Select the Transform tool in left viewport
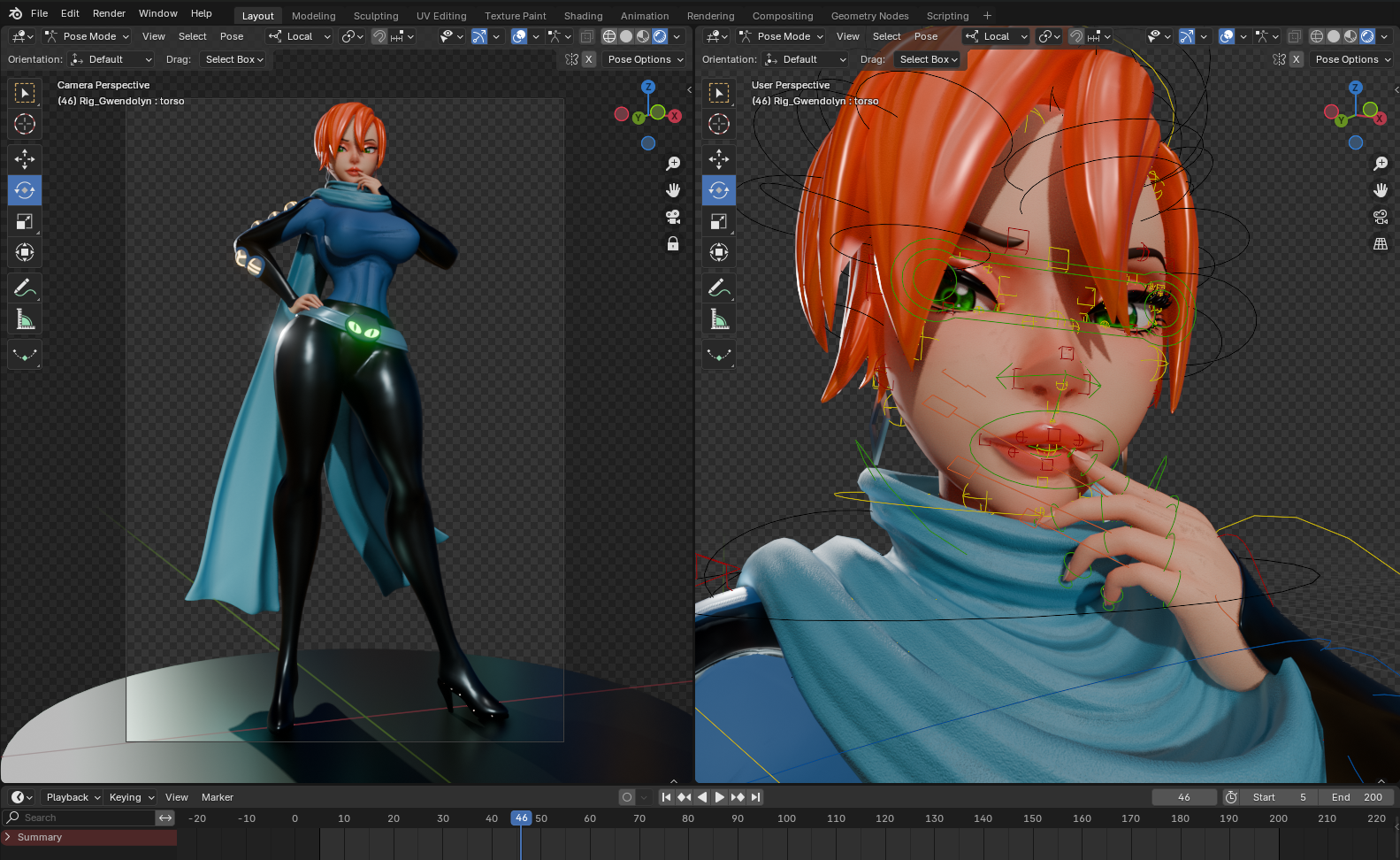Image resolution: width=1400 pixels, height=860 pixels. tap(25, 252)
